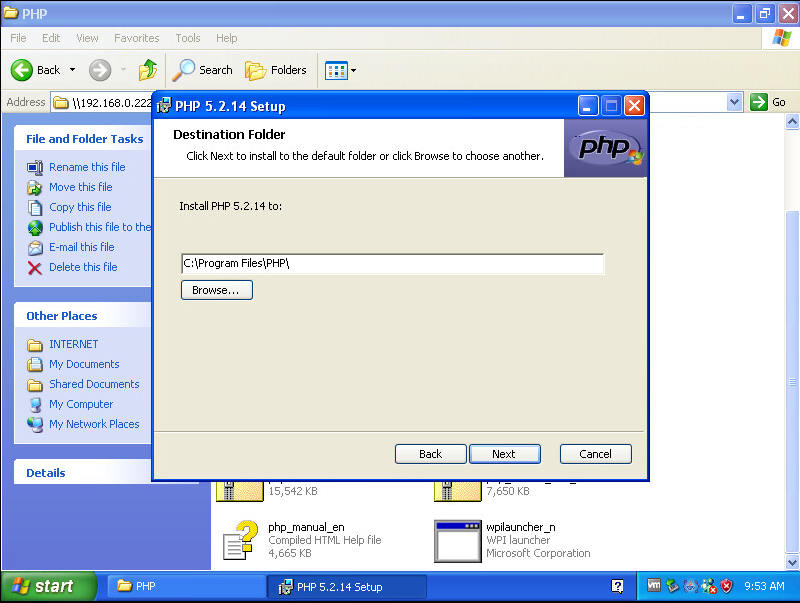Click Next in PHP Setup dialog
The width and height of the screenshot is (800, 603).
point(504,454)
